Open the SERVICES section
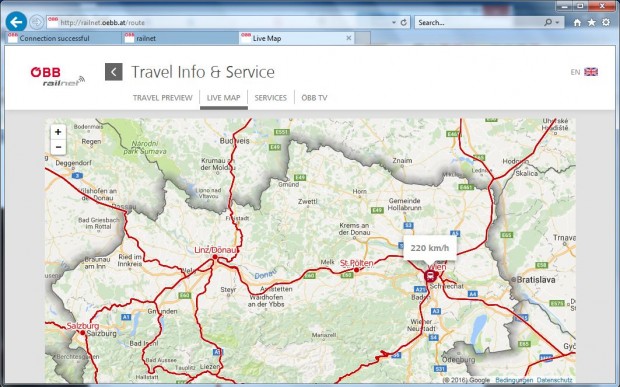Image resolution: width=620 pixels, height=387 pixels. 270,98
